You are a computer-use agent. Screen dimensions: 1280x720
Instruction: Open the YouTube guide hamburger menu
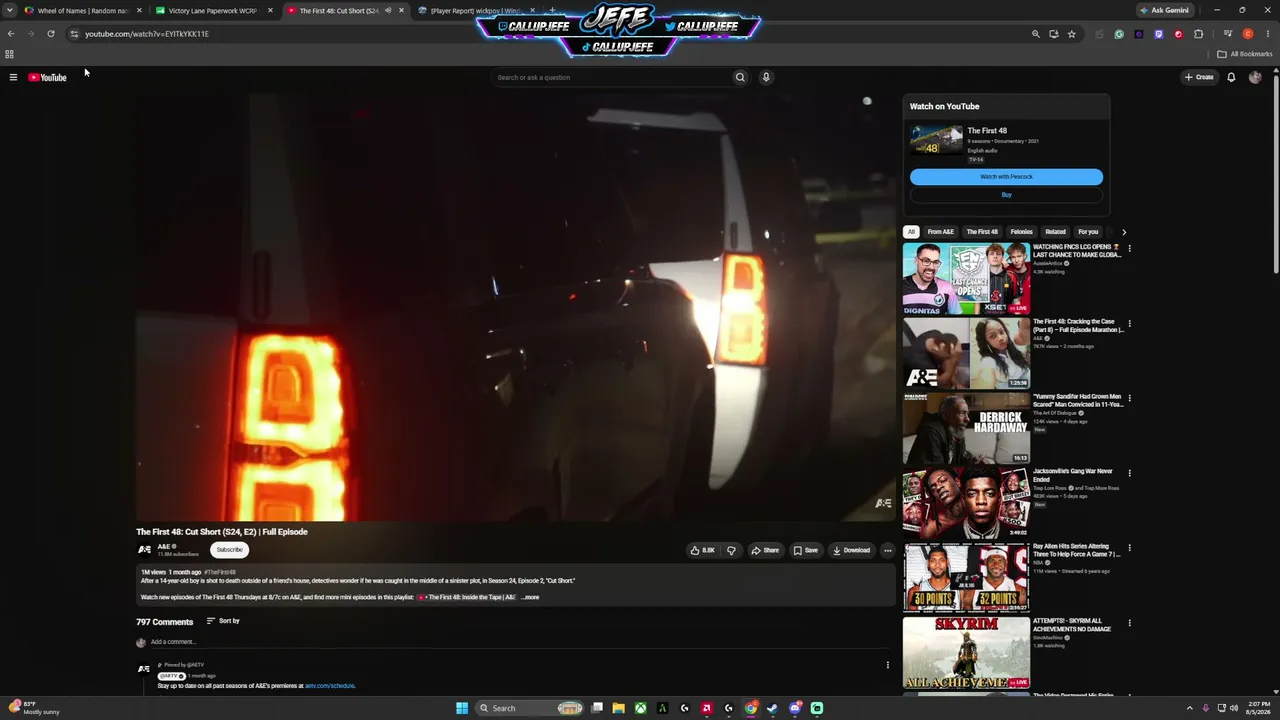click(13, 77)
